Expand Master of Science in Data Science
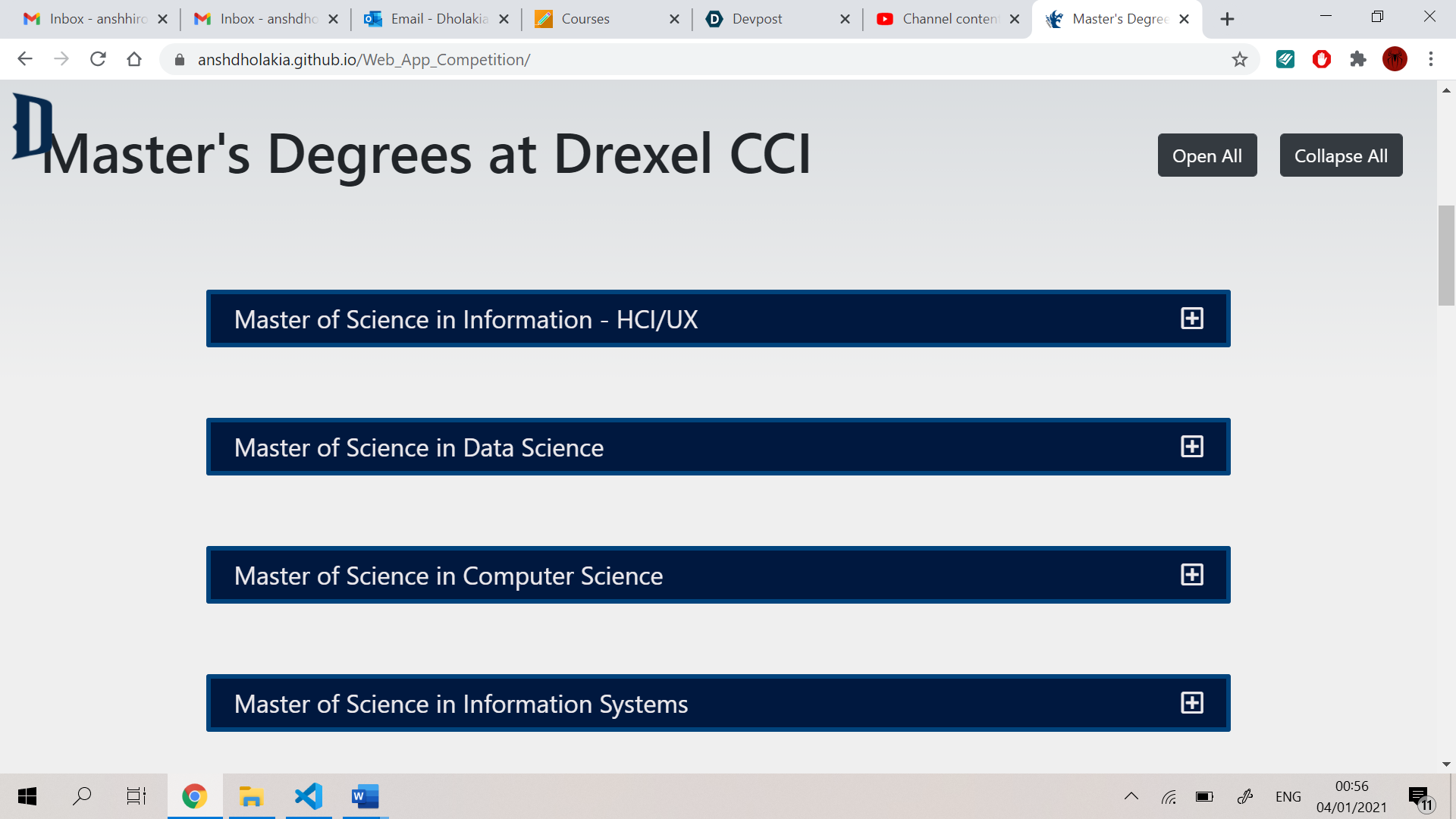 1191,447
